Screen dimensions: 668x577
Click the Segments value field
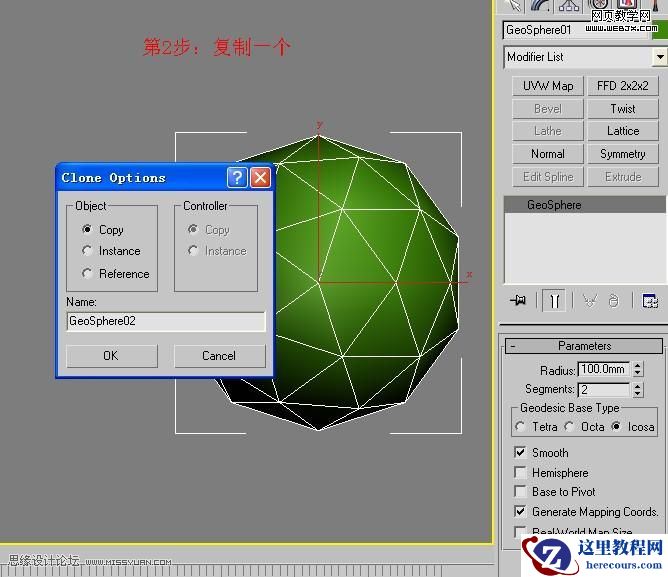point(604,389)
